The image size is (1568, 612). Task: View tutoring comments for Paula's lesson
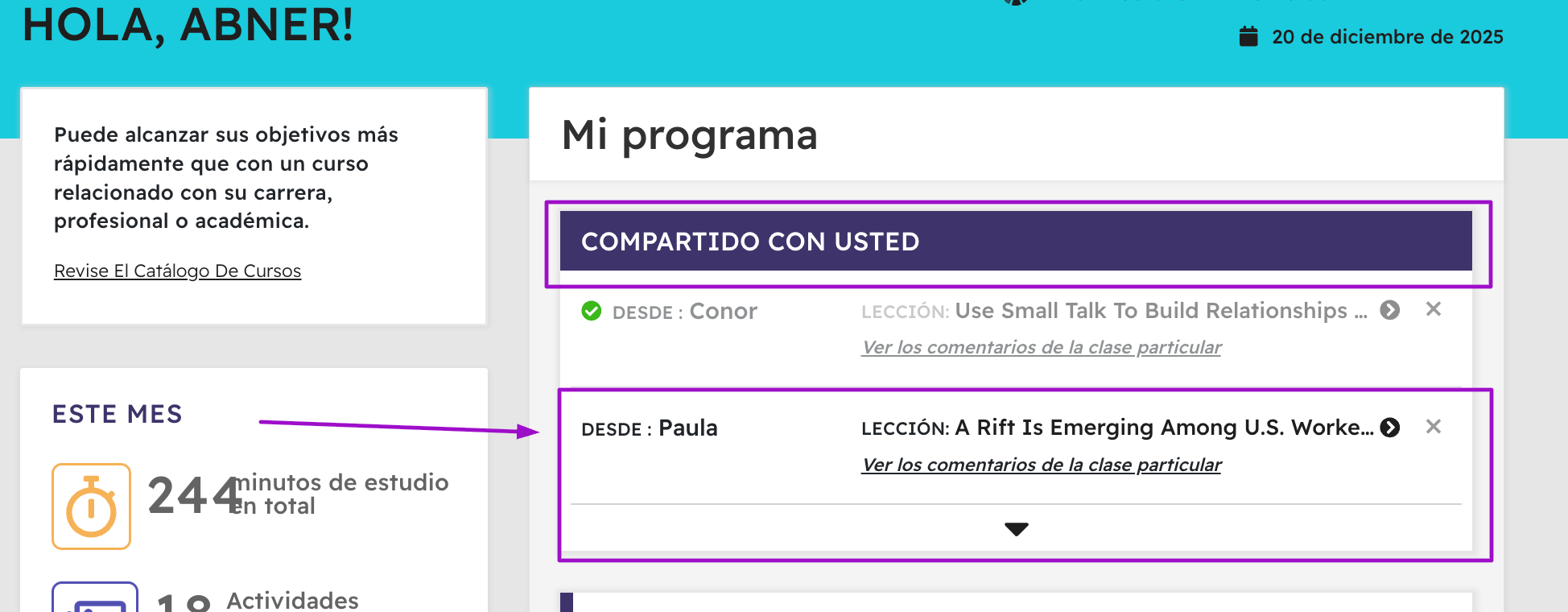point(1041,465)
